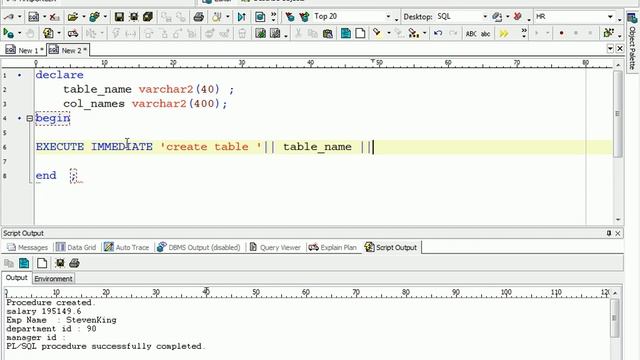Click the Open file folder icon
The image size is (640, 360).
click(x=73, y=17)
